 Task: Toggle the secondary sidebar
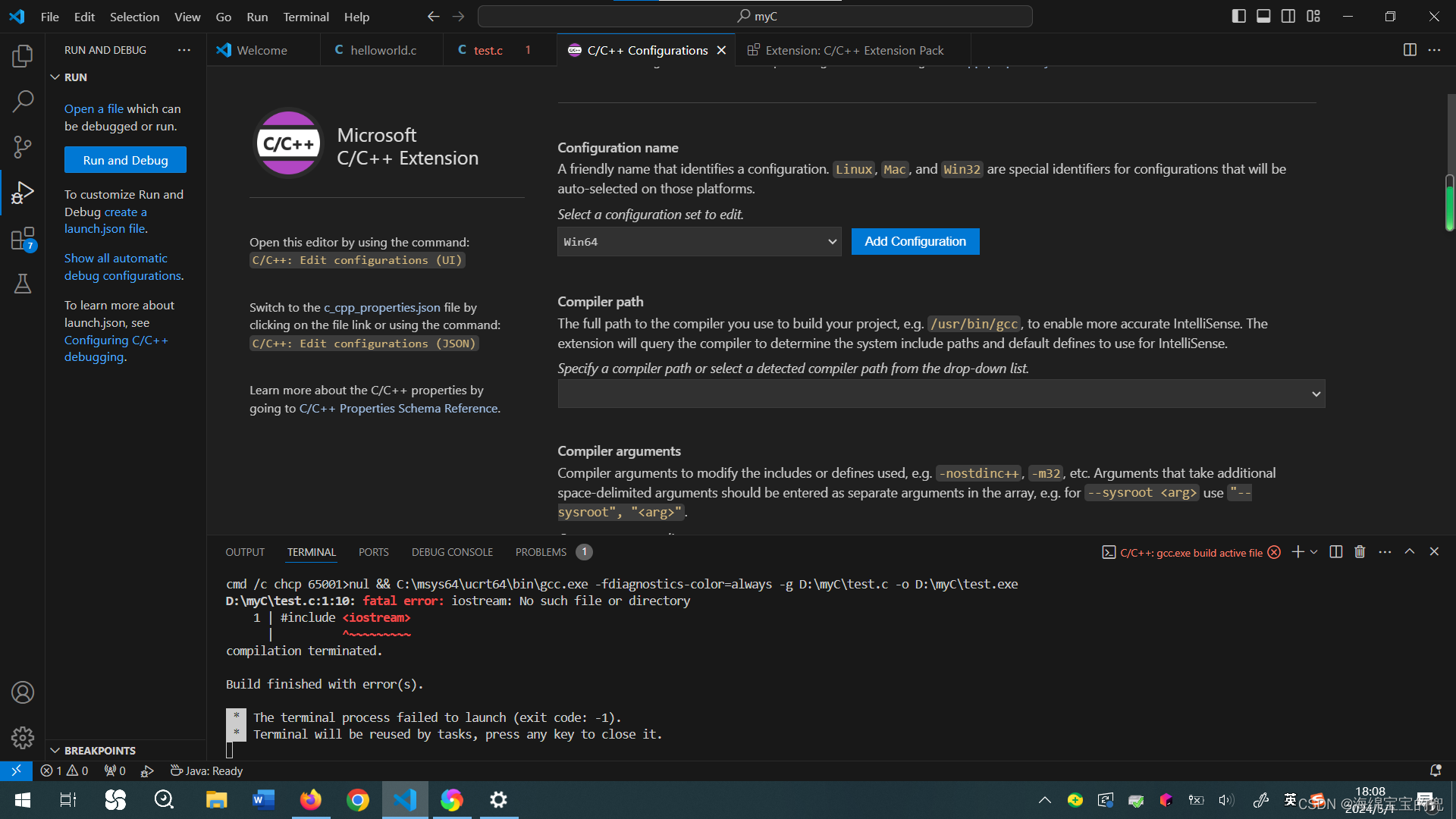click(1288, 15)
